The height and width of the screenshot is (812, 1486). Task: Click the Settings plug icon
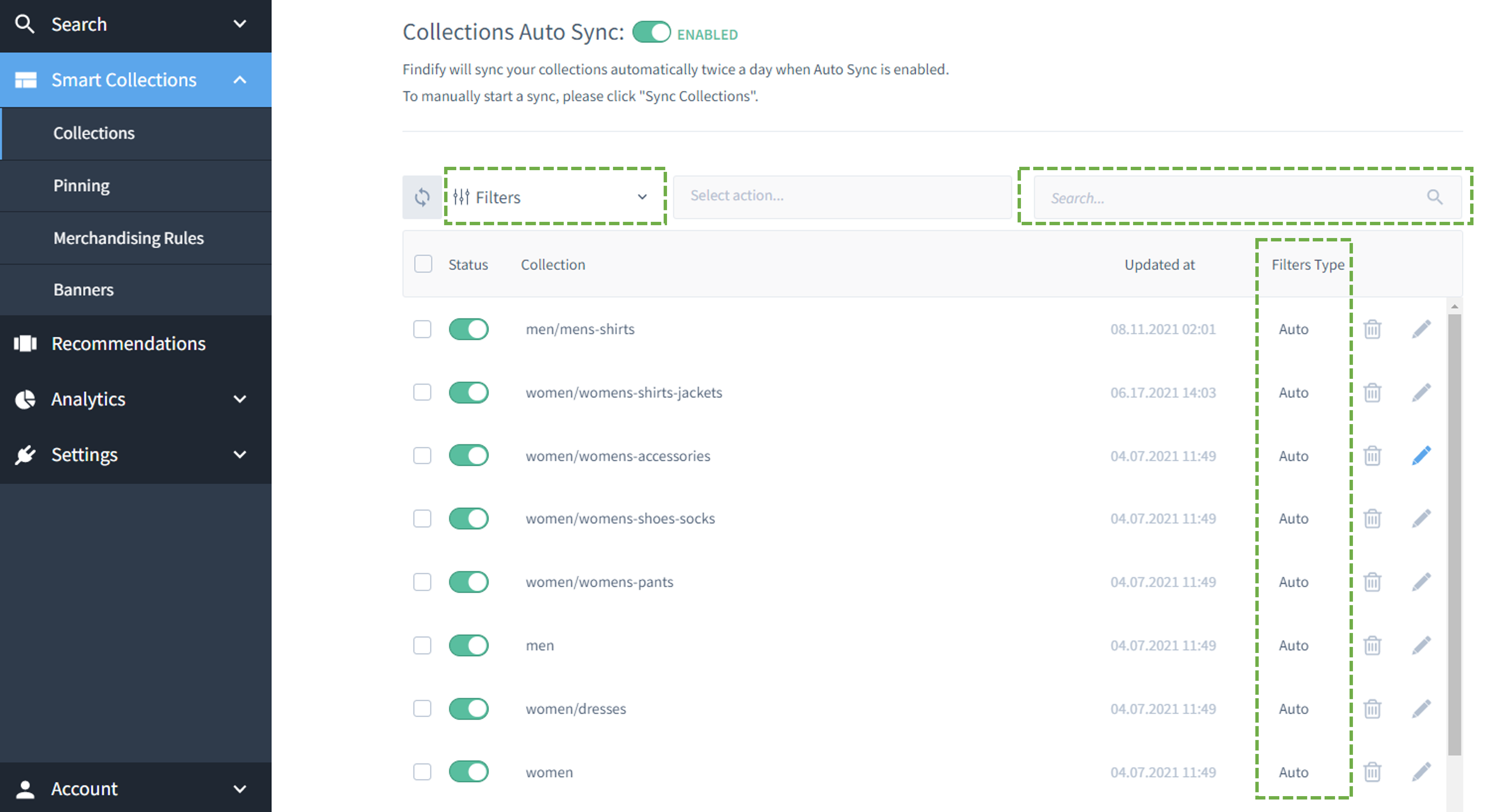(x=25, y=454)
